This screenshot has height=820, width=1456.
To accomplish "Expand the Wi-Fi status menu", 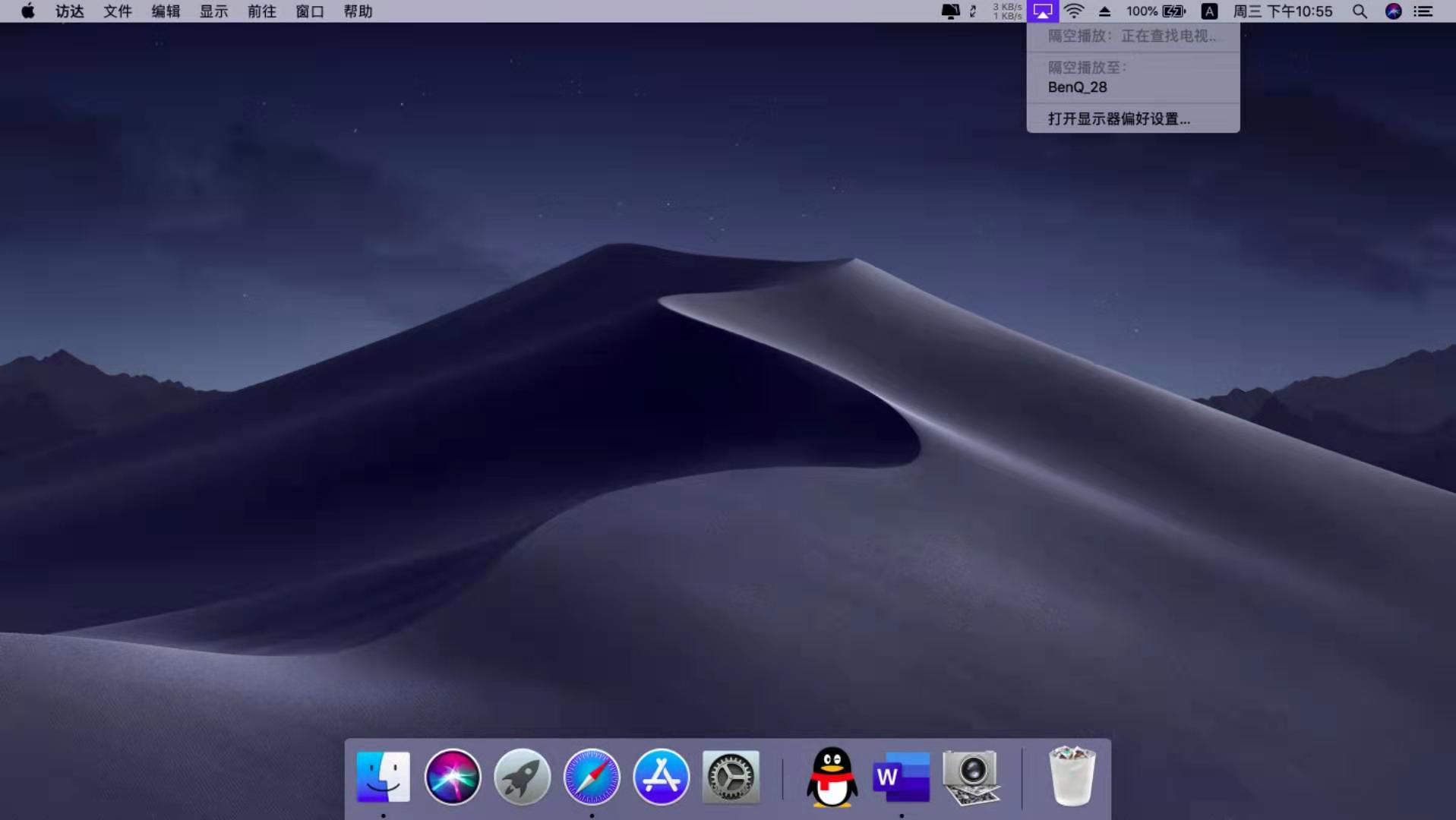I will pyautogui.click(x=1074, y=11).
